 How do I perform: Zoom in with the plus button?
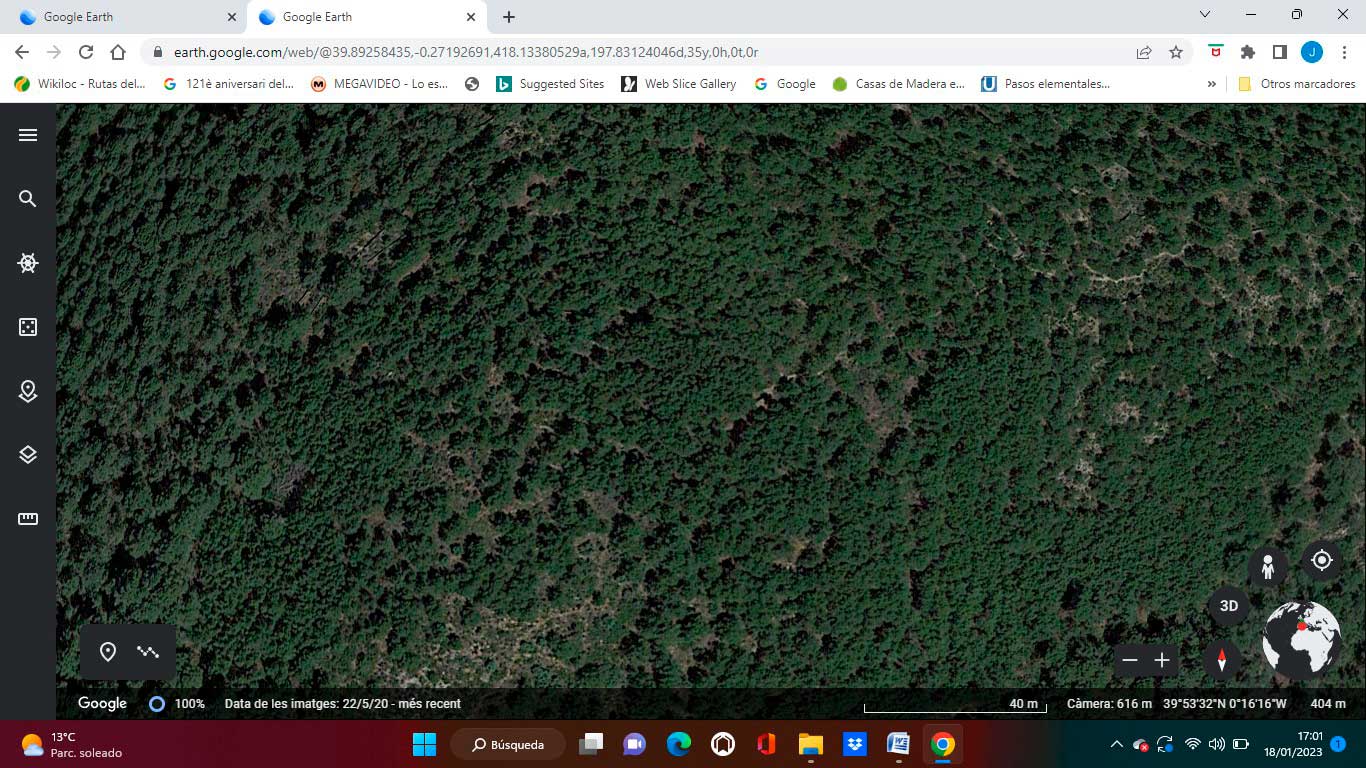coord(1162,660)
